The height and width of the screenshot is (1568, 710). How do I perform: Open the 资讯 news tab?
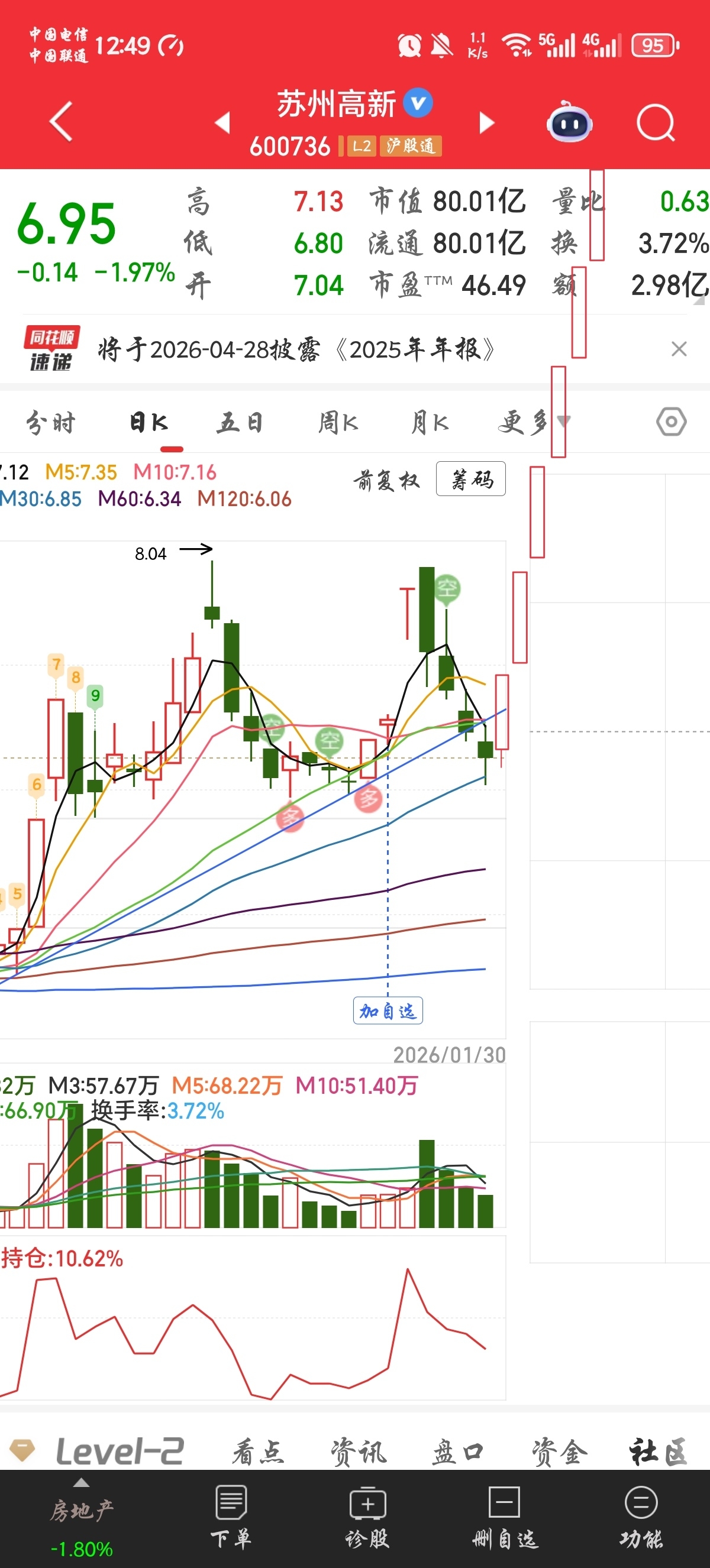tap(359, 1452)
